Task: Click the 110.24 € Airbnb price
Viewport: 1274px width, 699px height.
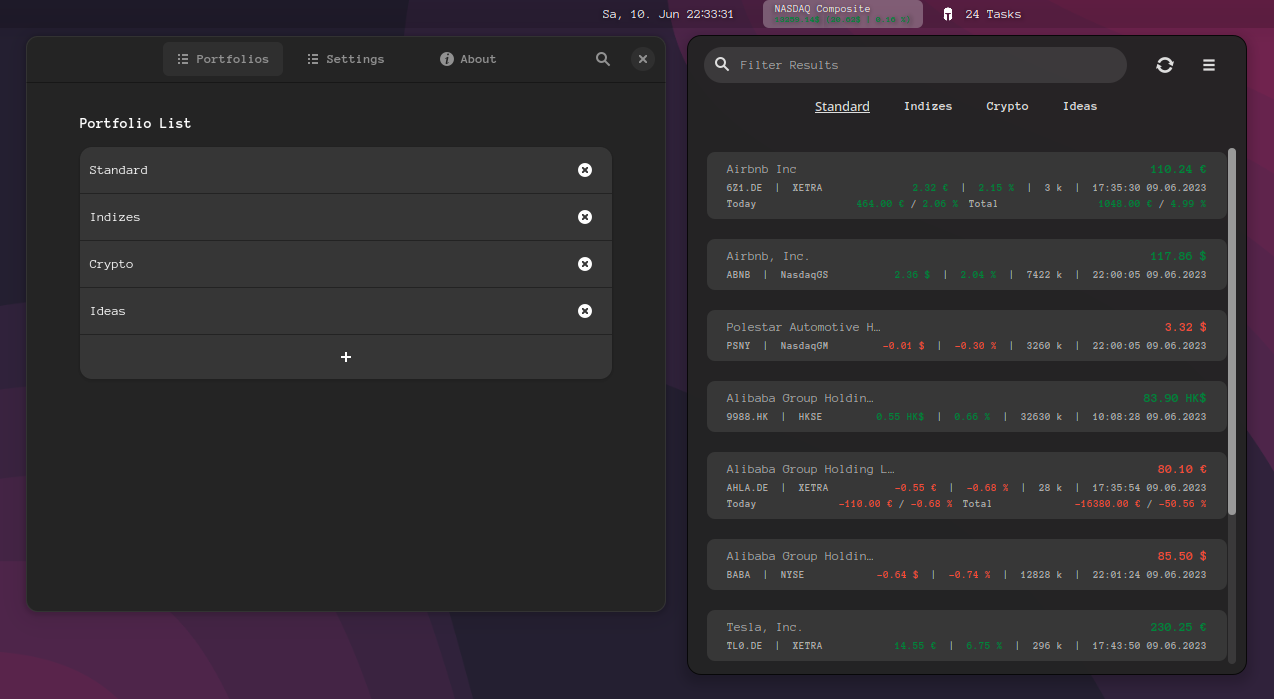Action: point(1178,169)
